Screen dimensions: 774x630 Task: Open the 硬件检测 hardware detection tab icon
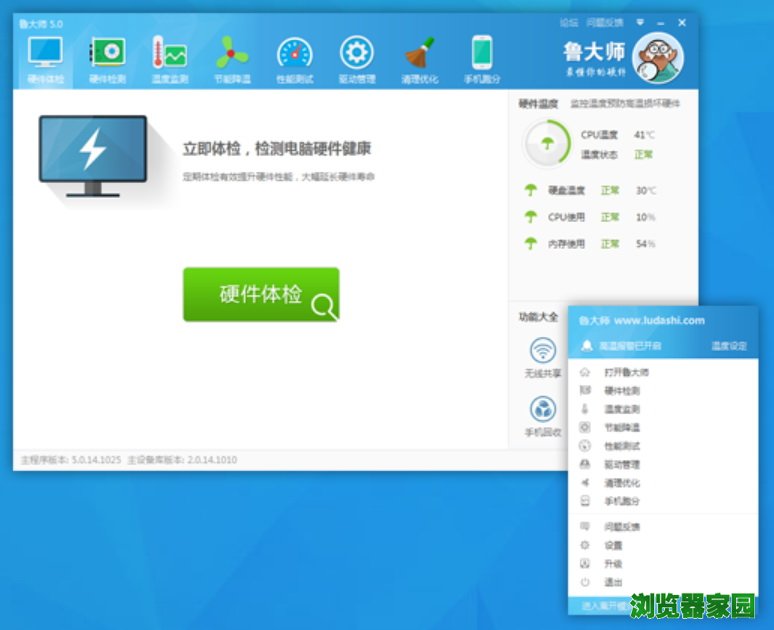pos(107,54)
